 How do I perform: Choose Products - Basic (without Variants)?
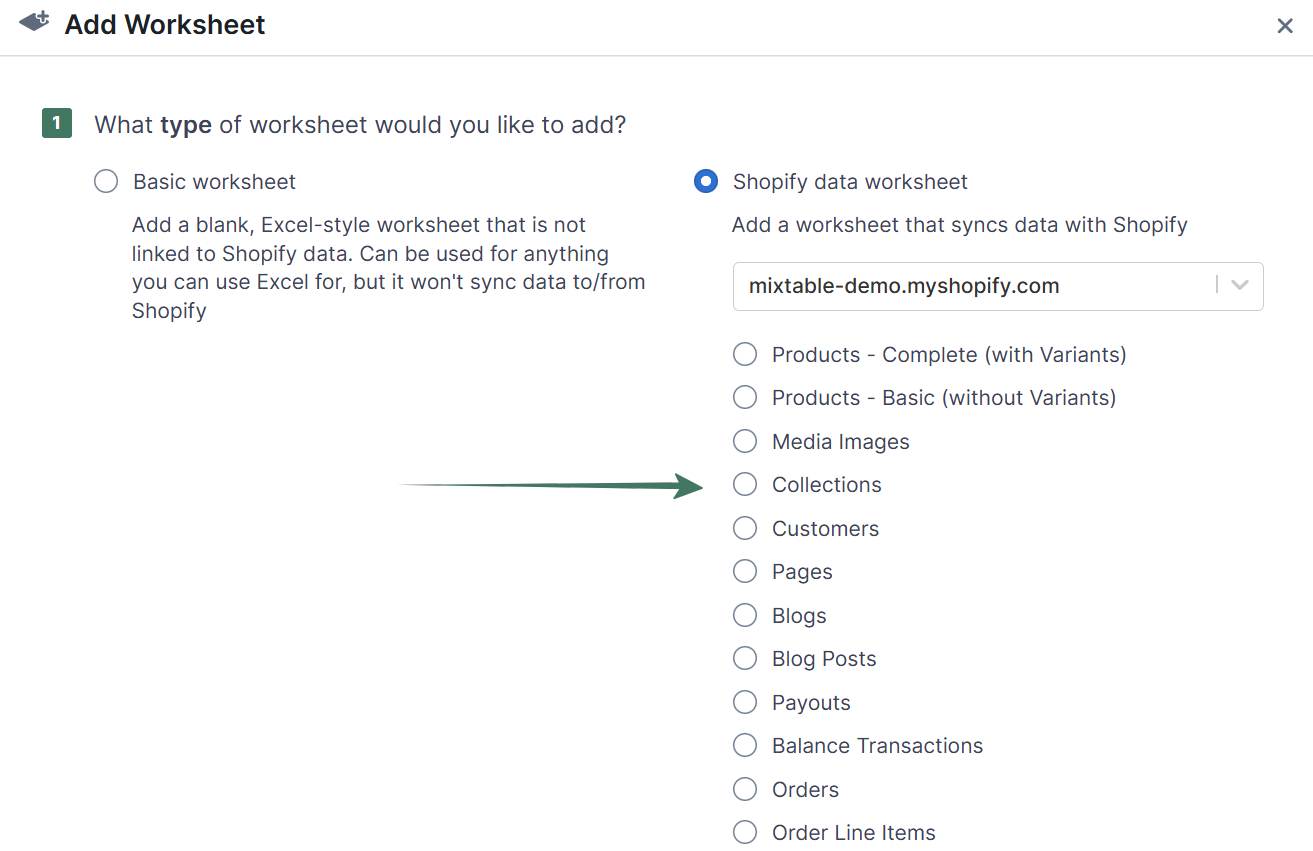[745, 397]
